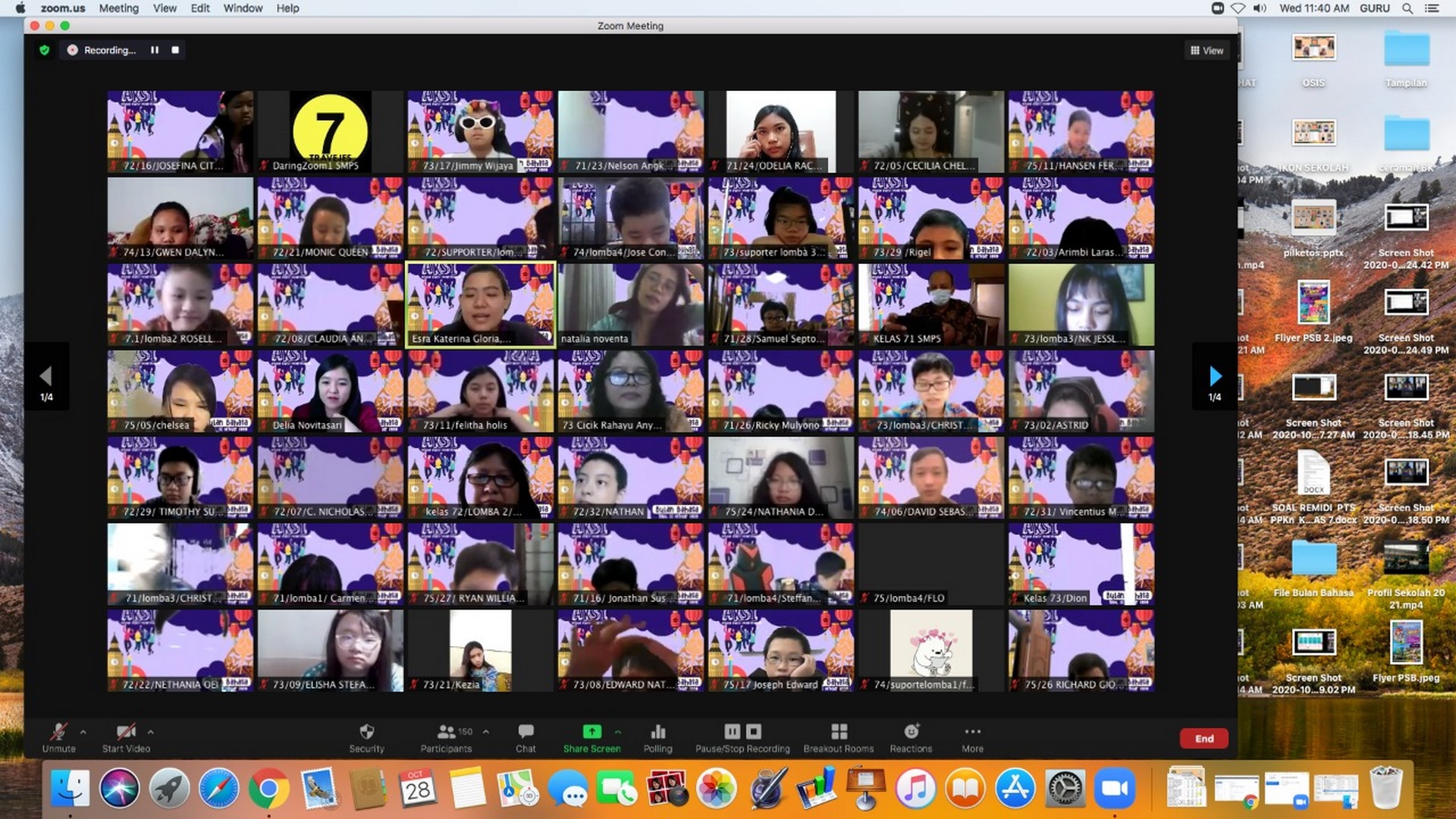Click the green encryption shield icon

tap(45, 50)
